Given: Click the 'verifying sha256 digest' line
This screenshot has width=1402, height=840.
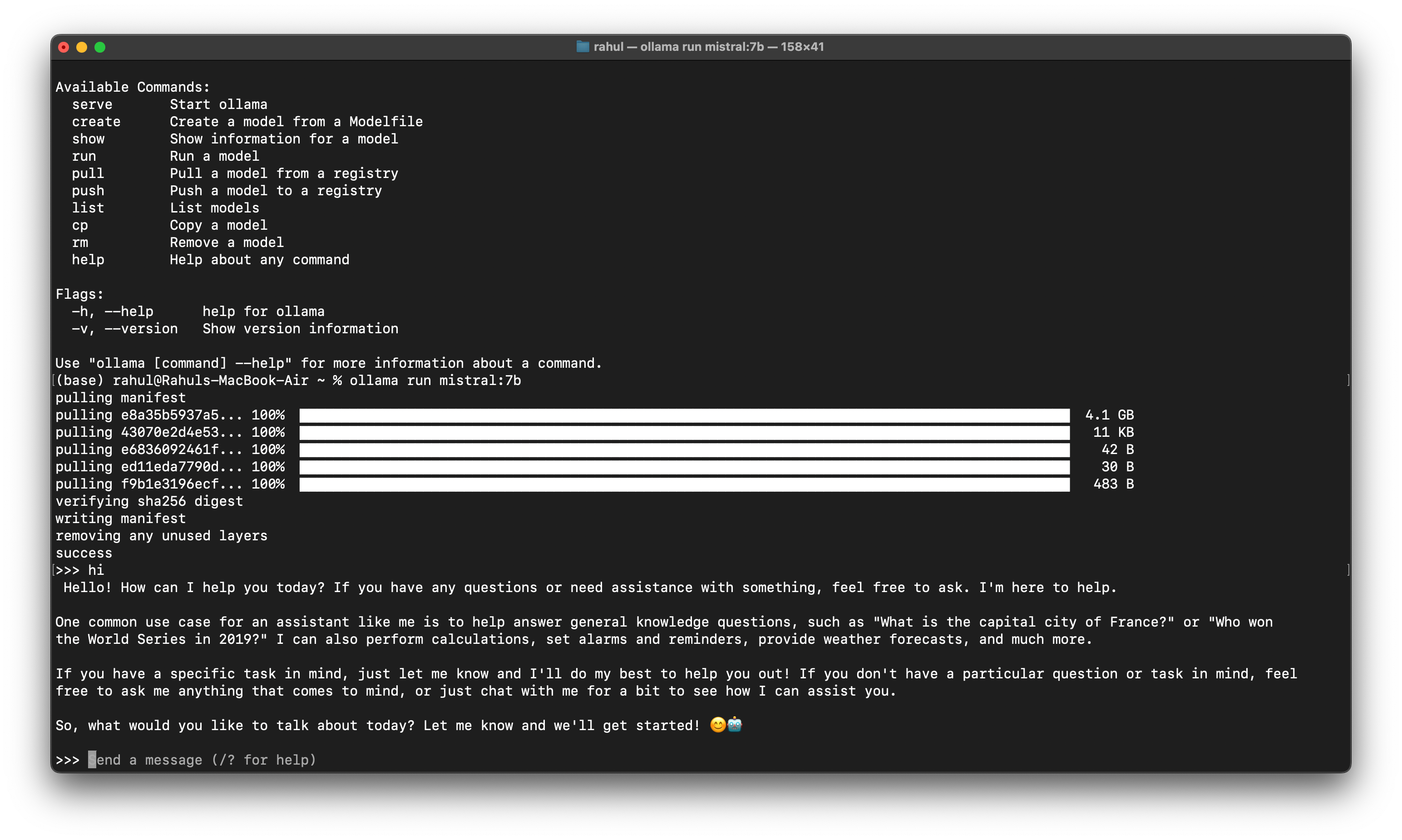Looking at the screenshot, I should pos(149,502).
